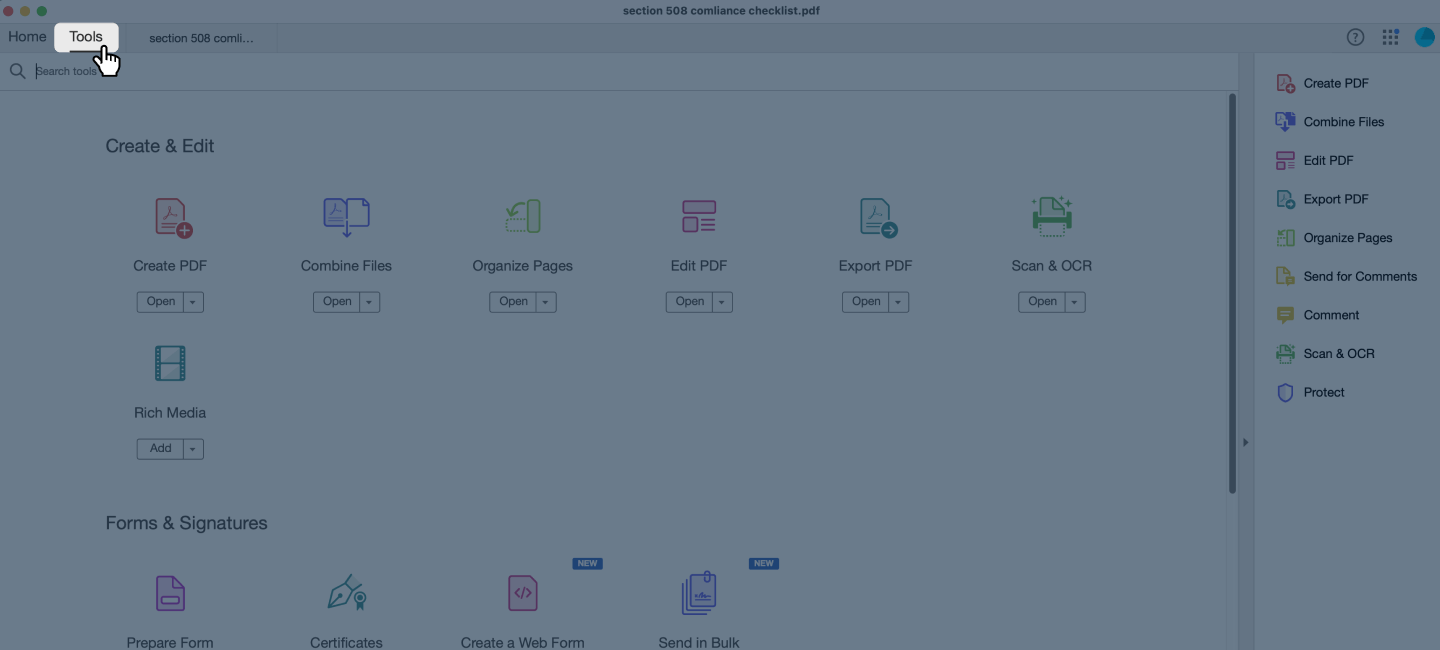Open the section 508 compliance checklist document tab
This screenshot has width=1440, height=650.
(200, 38)
